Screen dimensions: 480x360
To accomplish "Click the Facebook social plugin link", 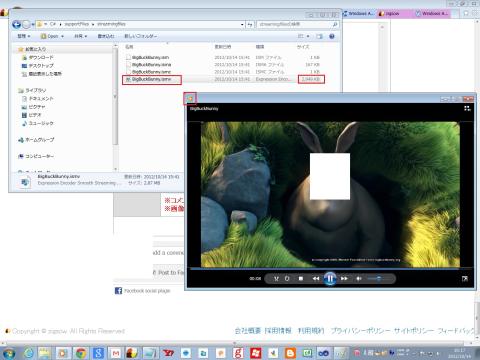I will pos(147,291).
